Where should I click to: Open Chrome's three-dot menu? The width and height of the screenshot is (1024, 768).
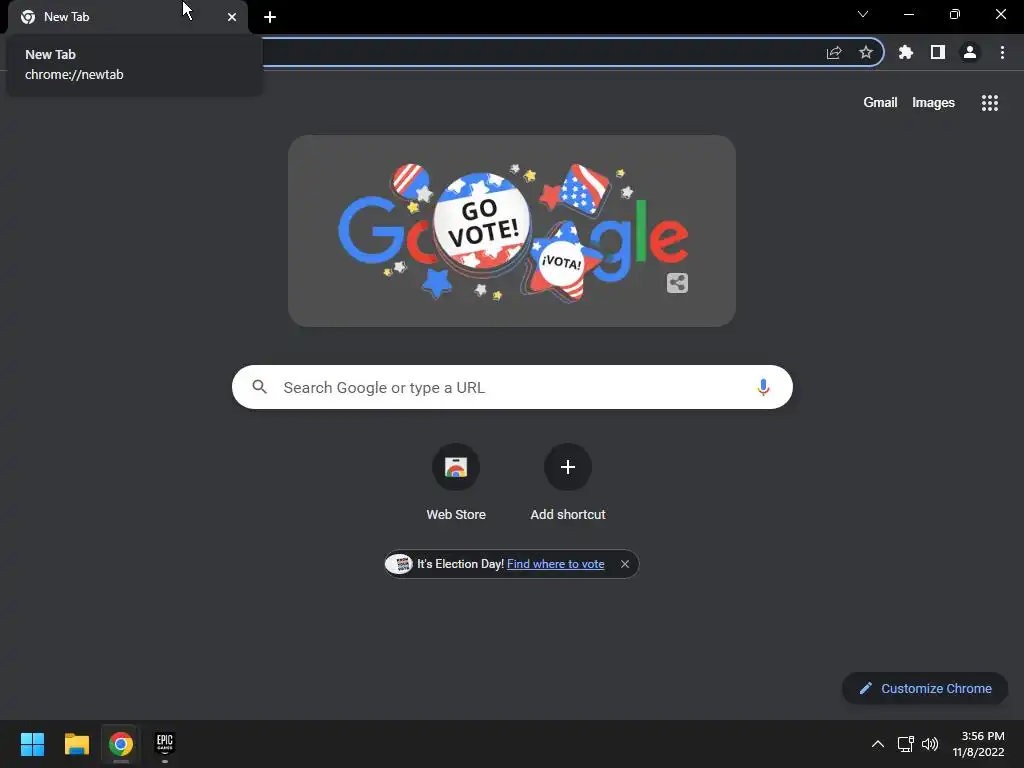point(1002,52)
